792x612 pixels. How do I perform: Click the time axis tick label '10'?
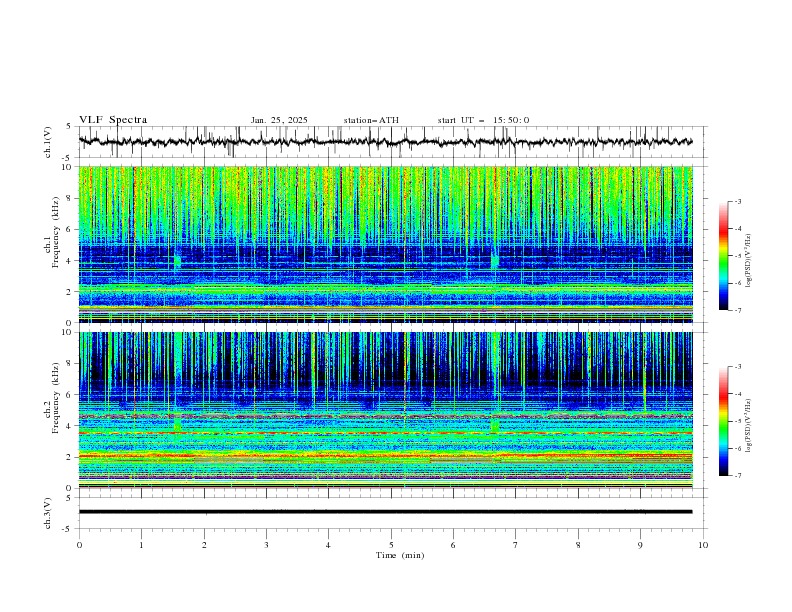tap(703, 545)
